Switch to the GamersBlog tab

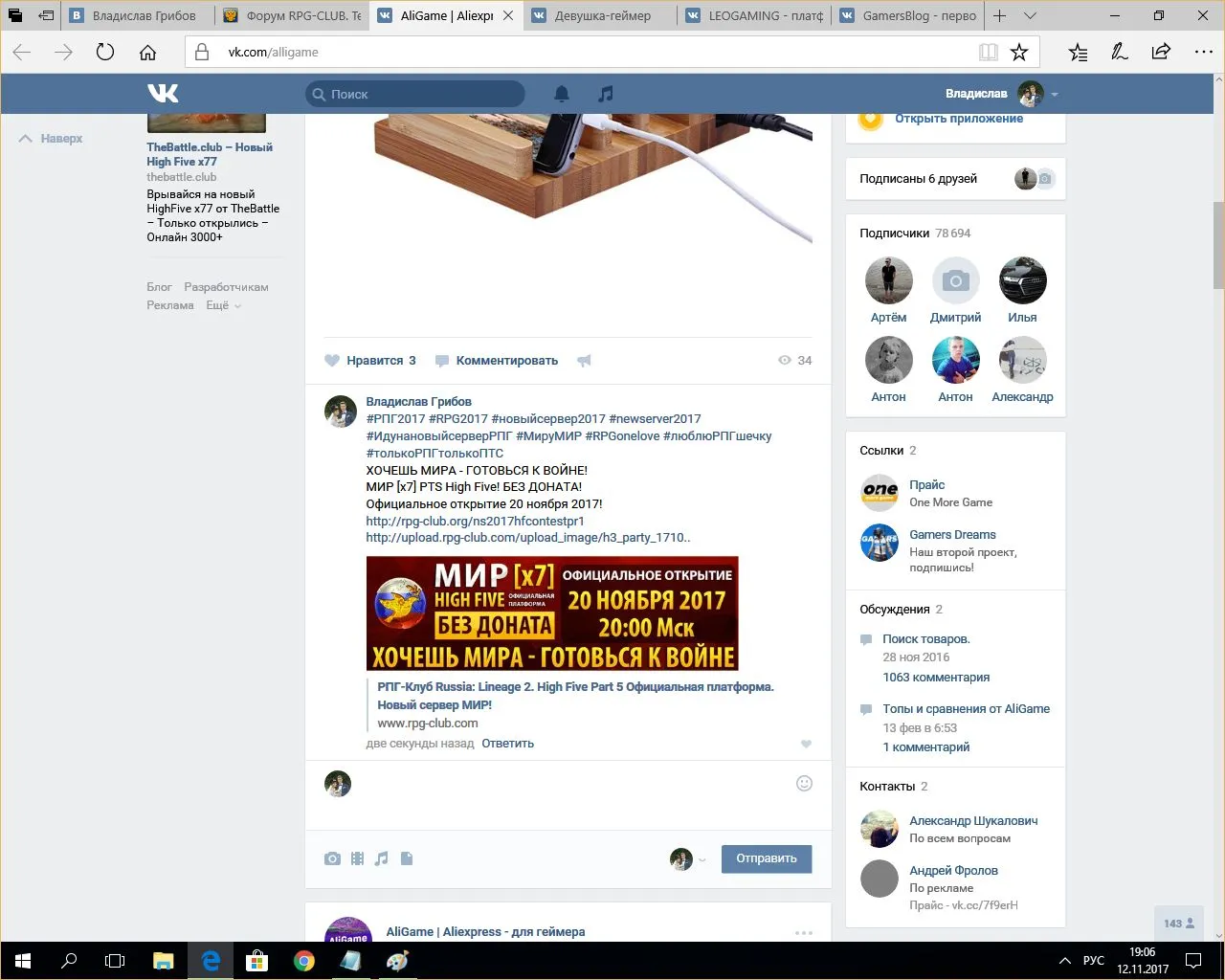[x=908, y=15]
